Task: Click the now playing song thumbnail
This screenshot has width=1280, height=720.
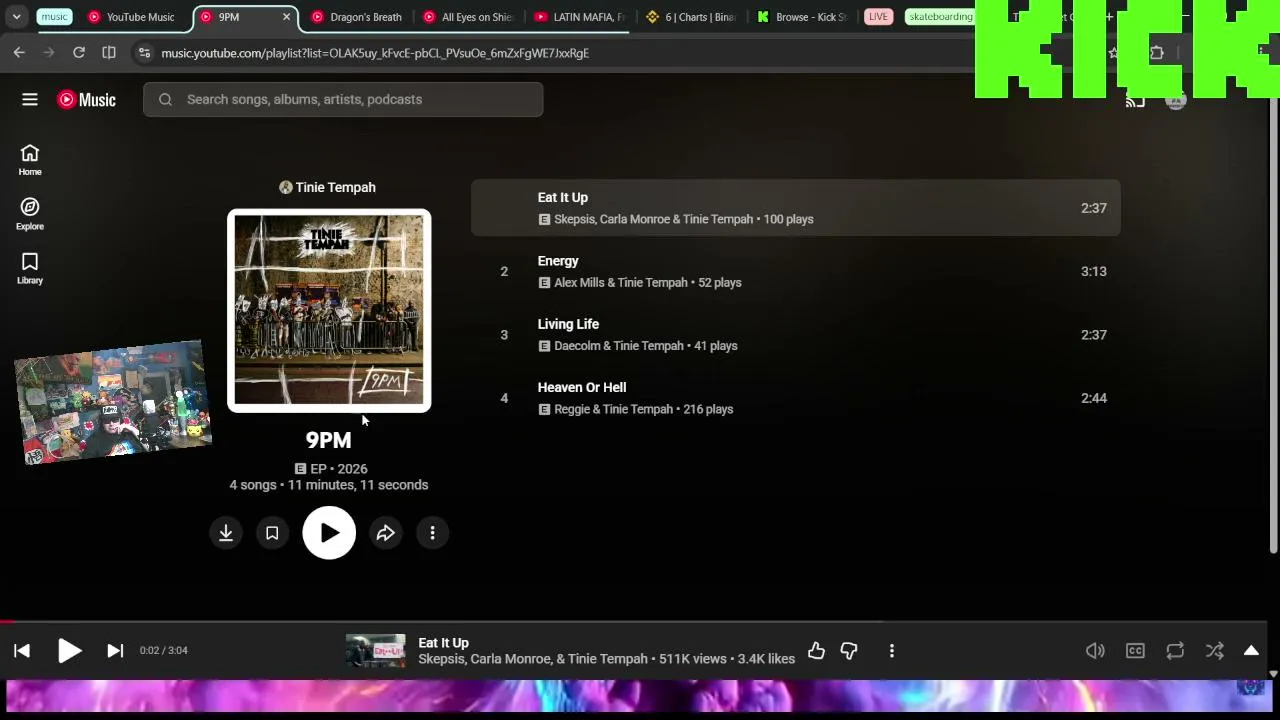Action: click(376, 651)
